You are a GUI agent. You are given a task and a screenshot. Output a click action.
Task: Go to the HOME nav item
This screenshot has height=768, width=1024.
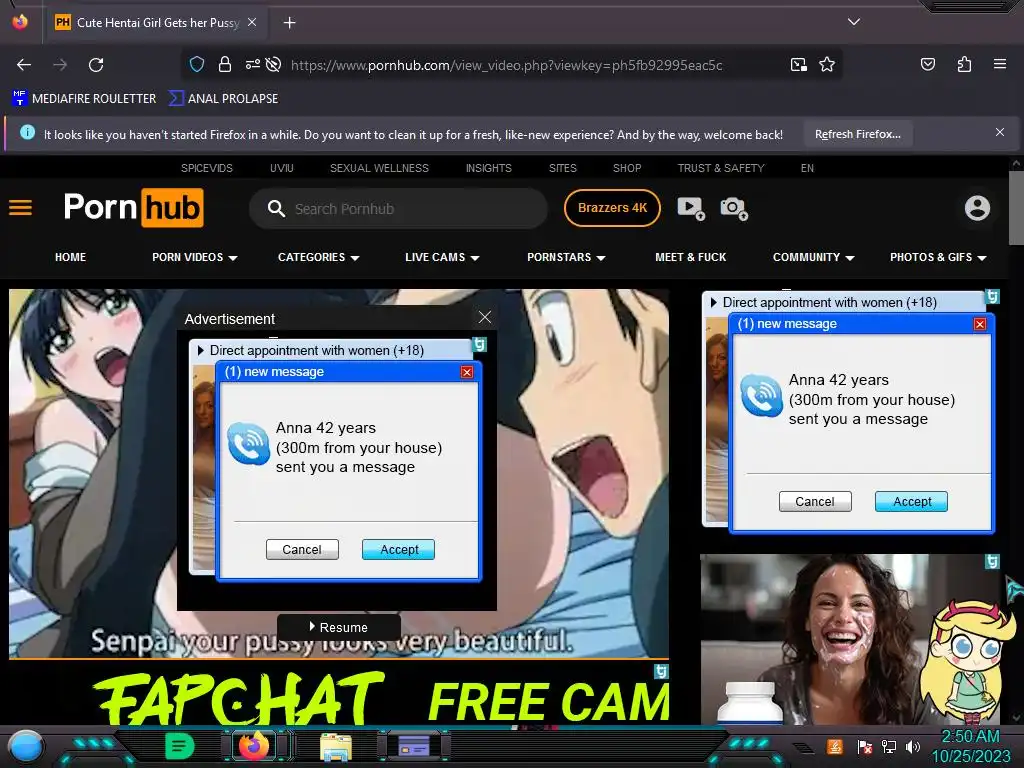pyautogui.click(x=70, y=257)
